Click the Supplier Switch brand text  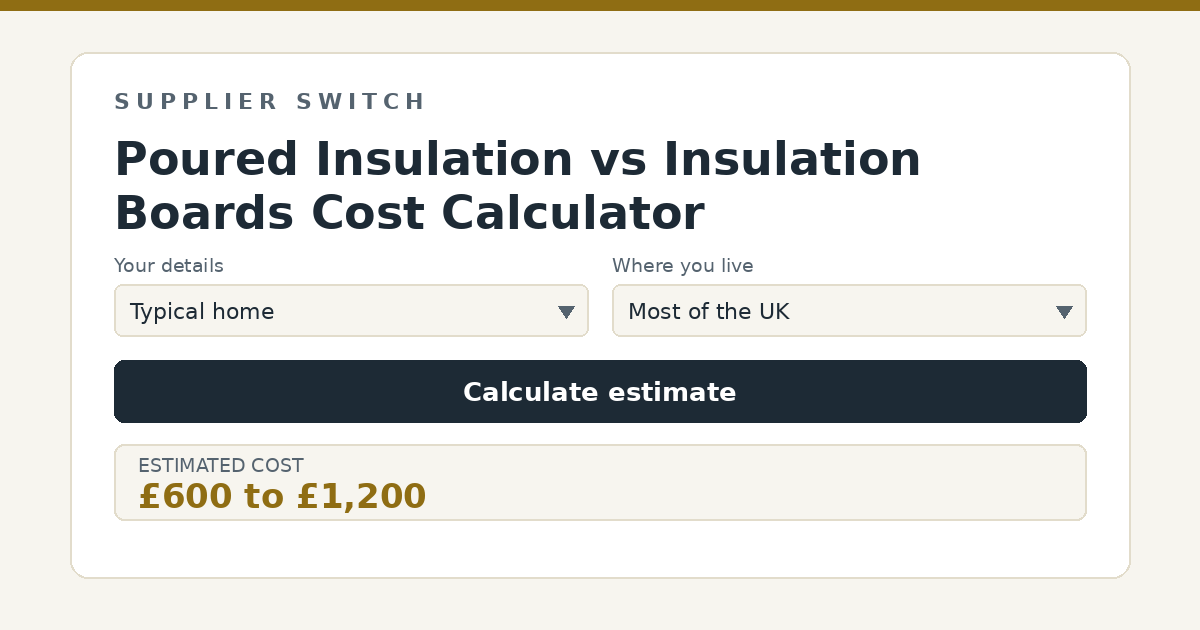click(270, 102)
